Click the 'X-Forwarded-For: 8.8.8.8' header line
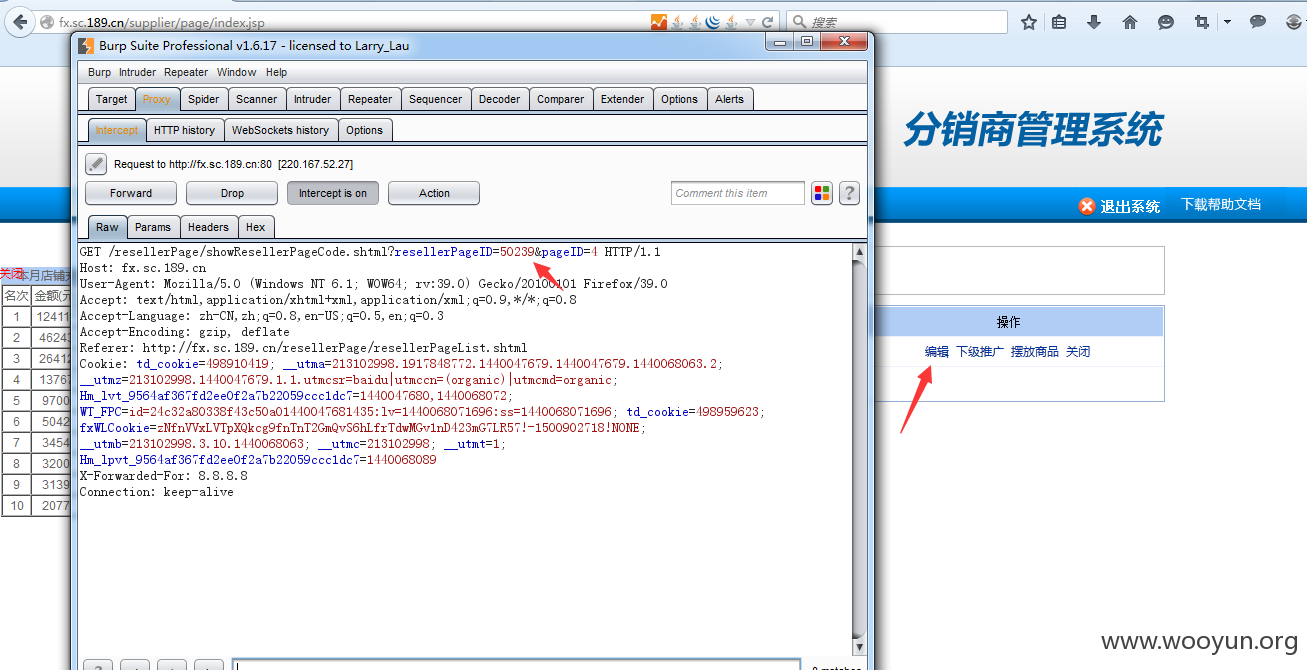 click(x=163, y=476)
